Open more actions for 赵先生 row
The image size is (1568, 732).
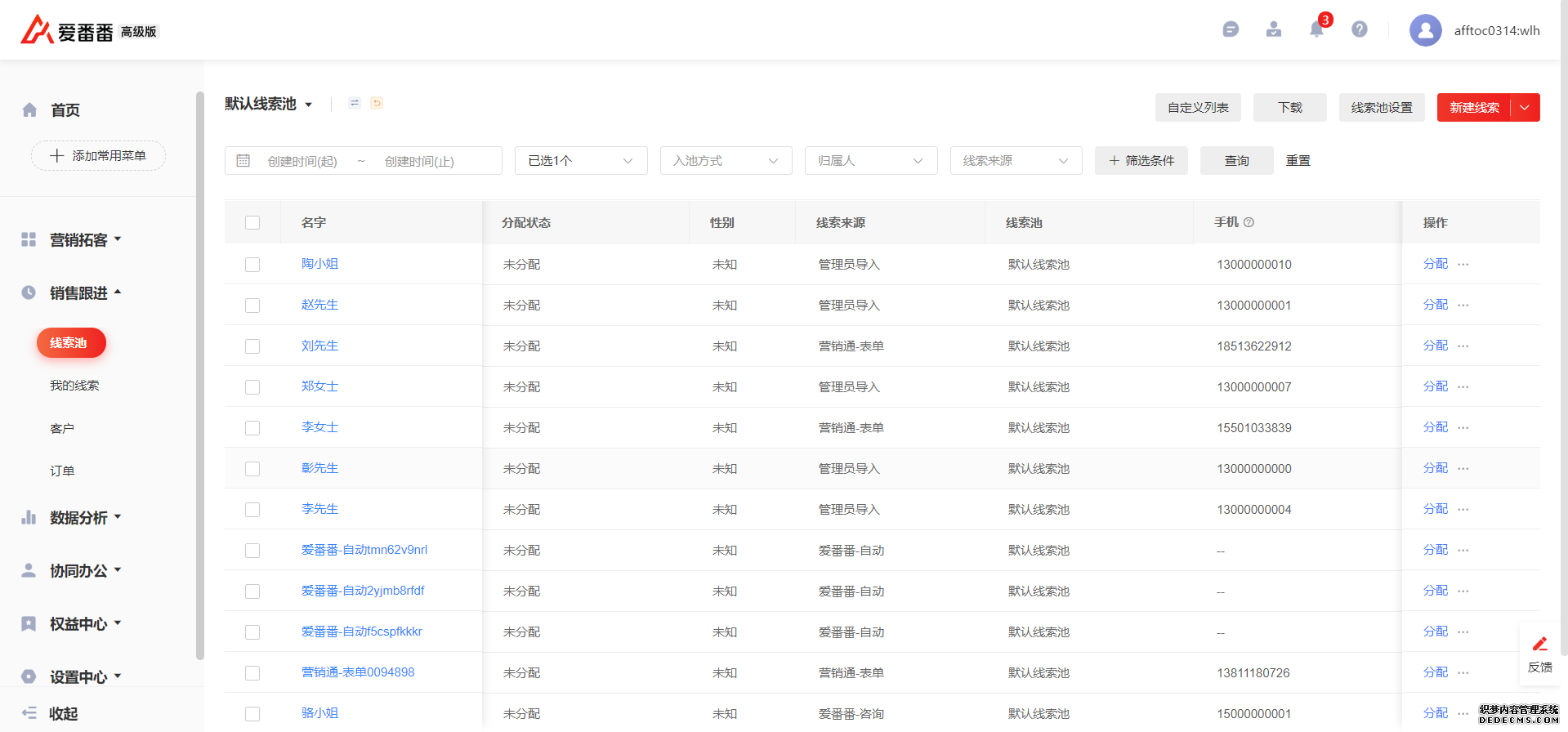click(1463, 305)
